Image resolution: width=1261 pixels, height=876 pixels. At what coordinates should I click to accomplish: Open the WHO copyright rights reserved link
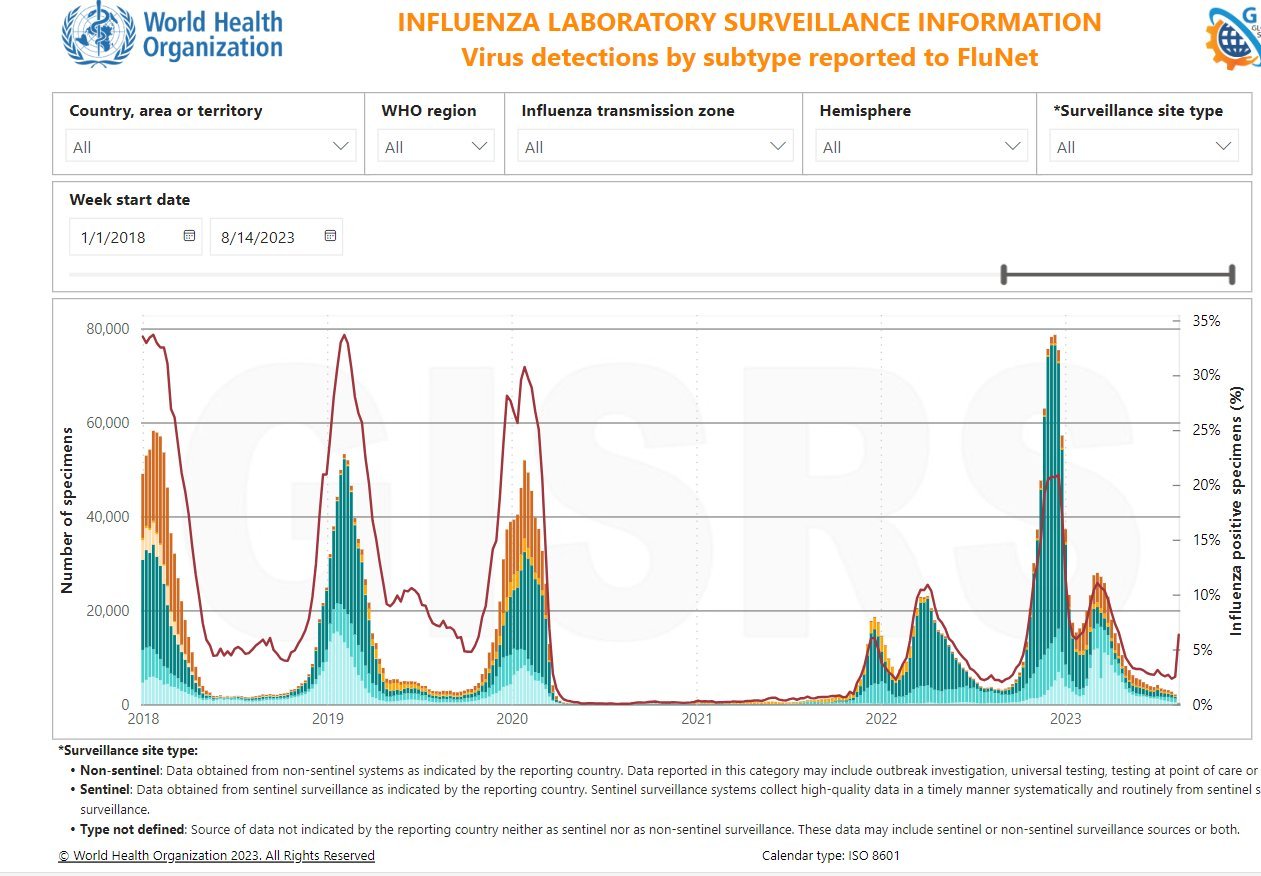coord(217,856)
